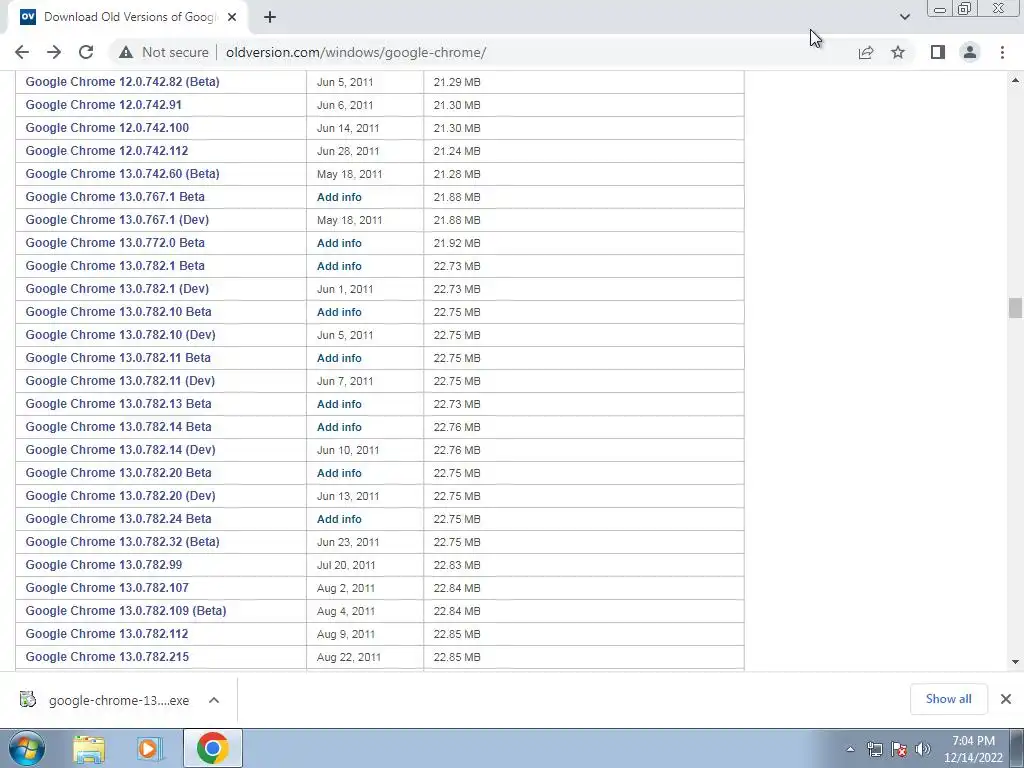The width and height of the screenshot is (1024, 768).
Task: Share this page icon
Action: point(866,52)
